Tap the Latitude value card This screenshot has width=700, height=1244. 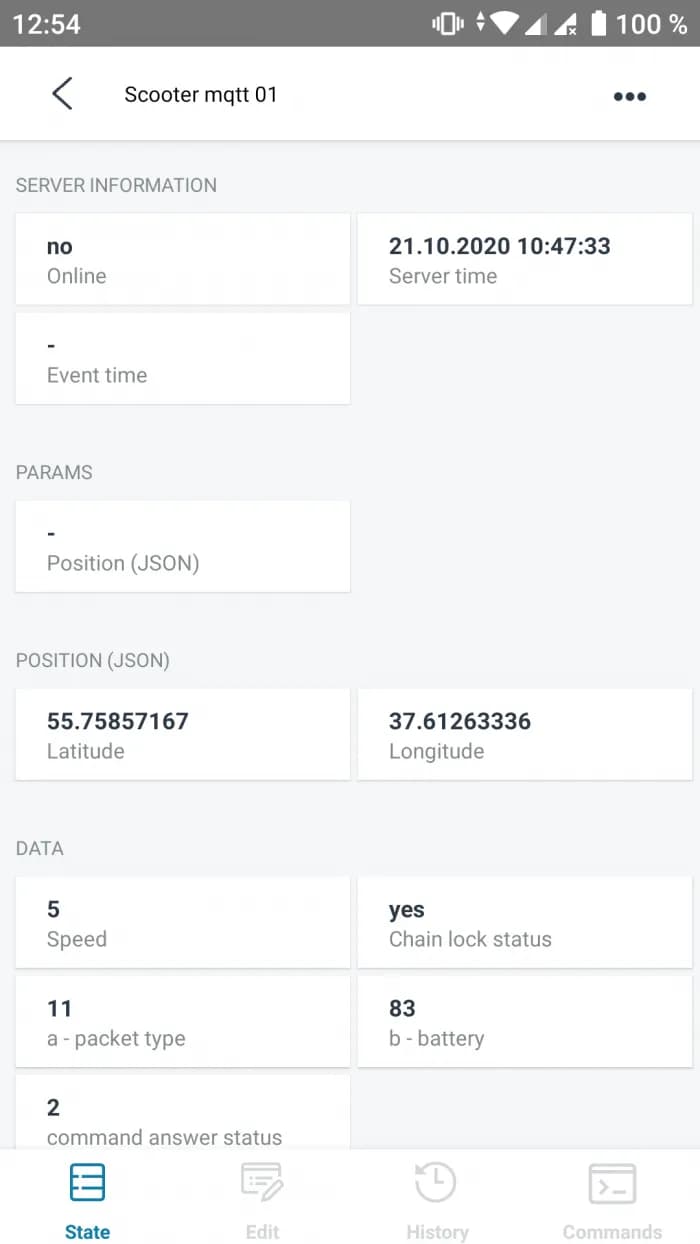pos(183,735)
